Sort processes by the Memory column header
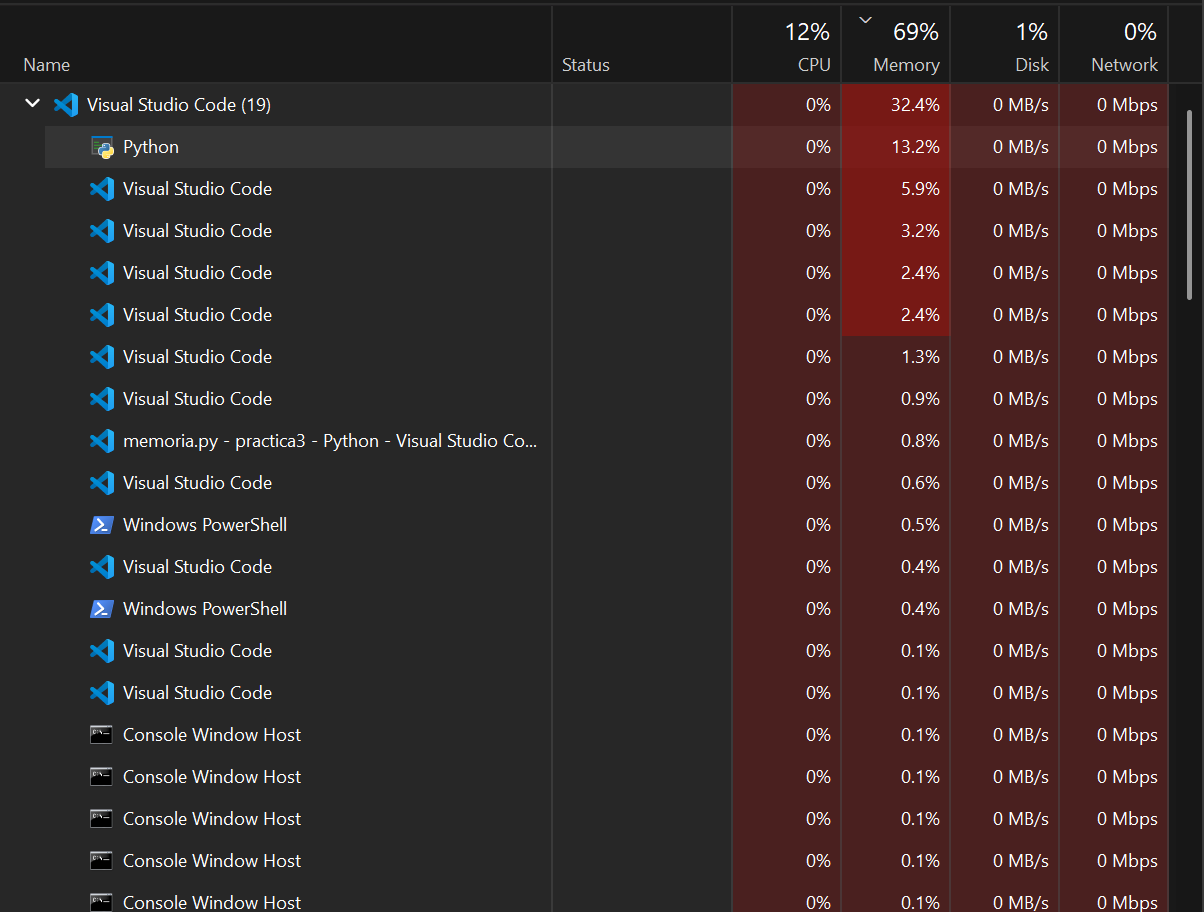 click(x=906, y=64)
